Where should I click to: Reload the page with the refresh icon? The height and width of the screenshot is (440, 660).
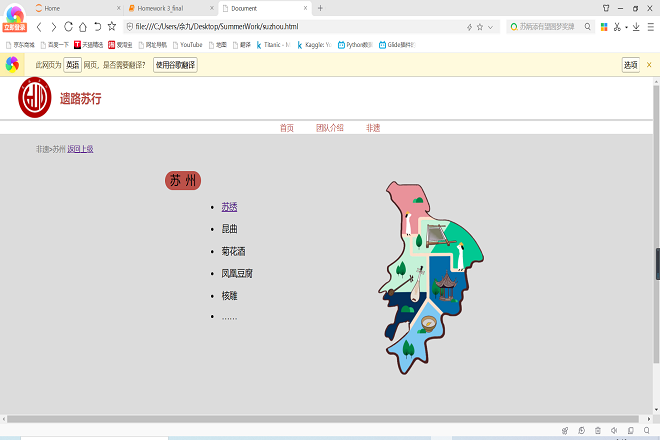[x=68, y=26]
